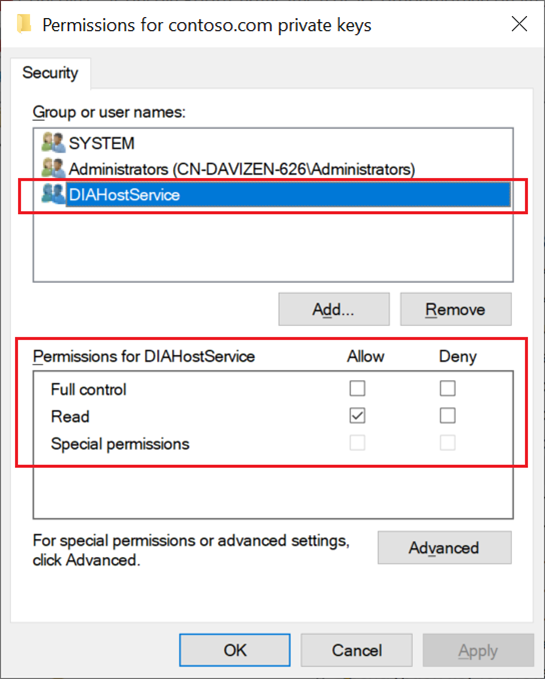The height and width of the screenshot is (679, 545).
Task: Click the SYSTEM user group icon
Action: tap(53, 142)
